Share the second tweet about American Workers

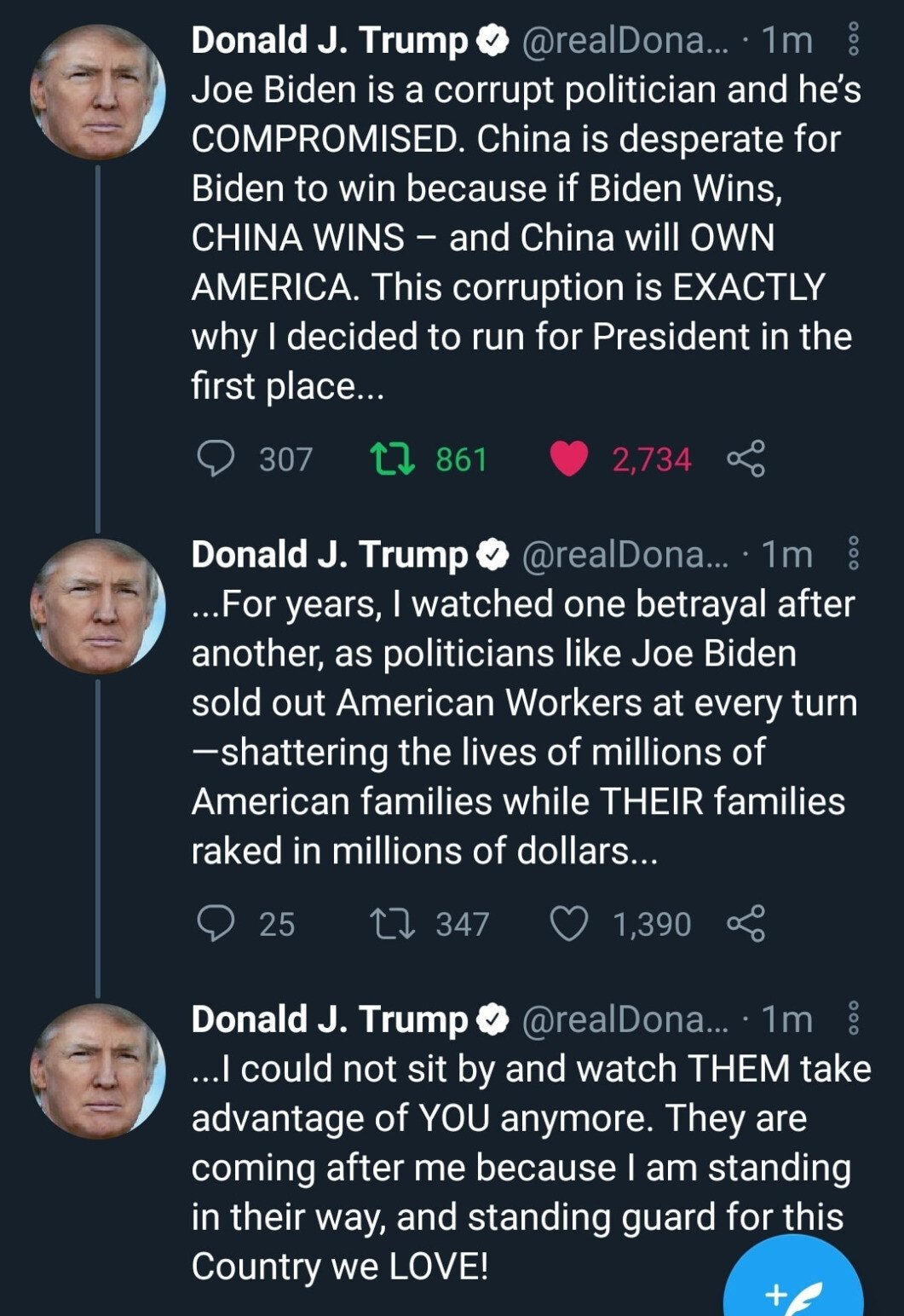[746, 924]
